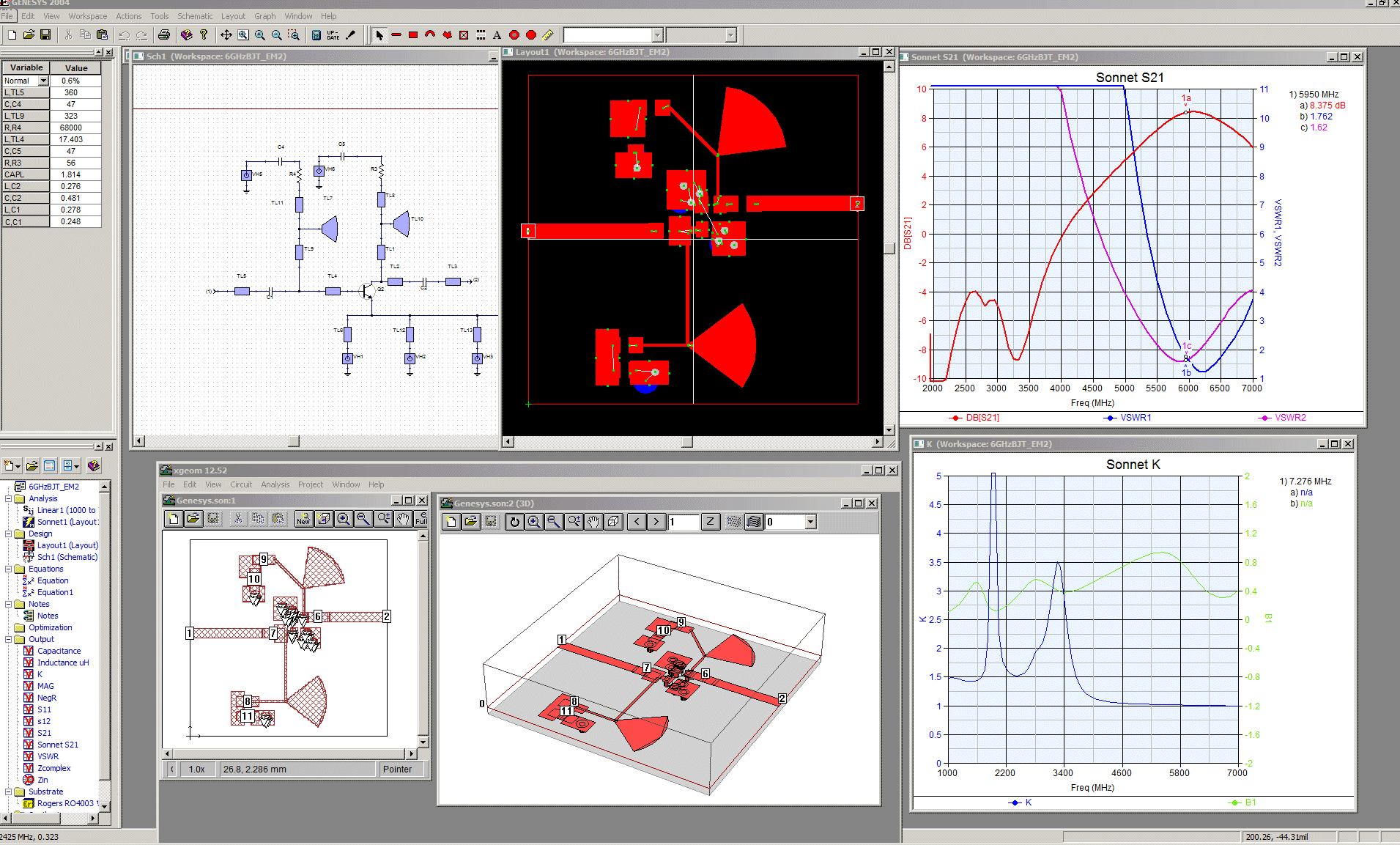This screenshot has width=1400, height=845.
Task: Select the red rectangle drawing tool
Action: tap(413, 34)
